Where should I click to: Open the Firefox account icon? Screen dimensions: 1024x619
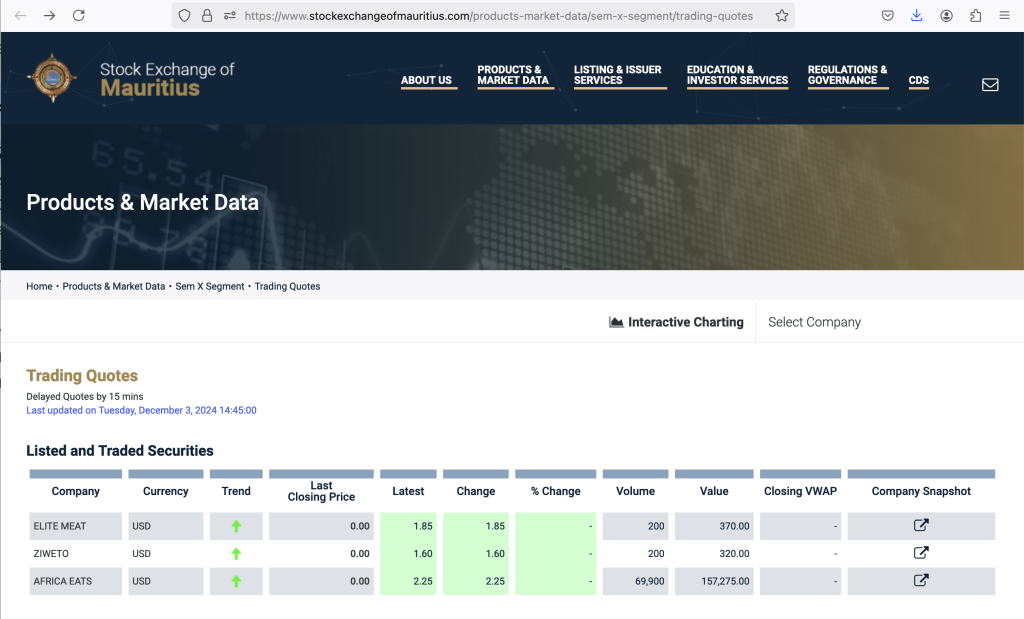pos(946,16)
